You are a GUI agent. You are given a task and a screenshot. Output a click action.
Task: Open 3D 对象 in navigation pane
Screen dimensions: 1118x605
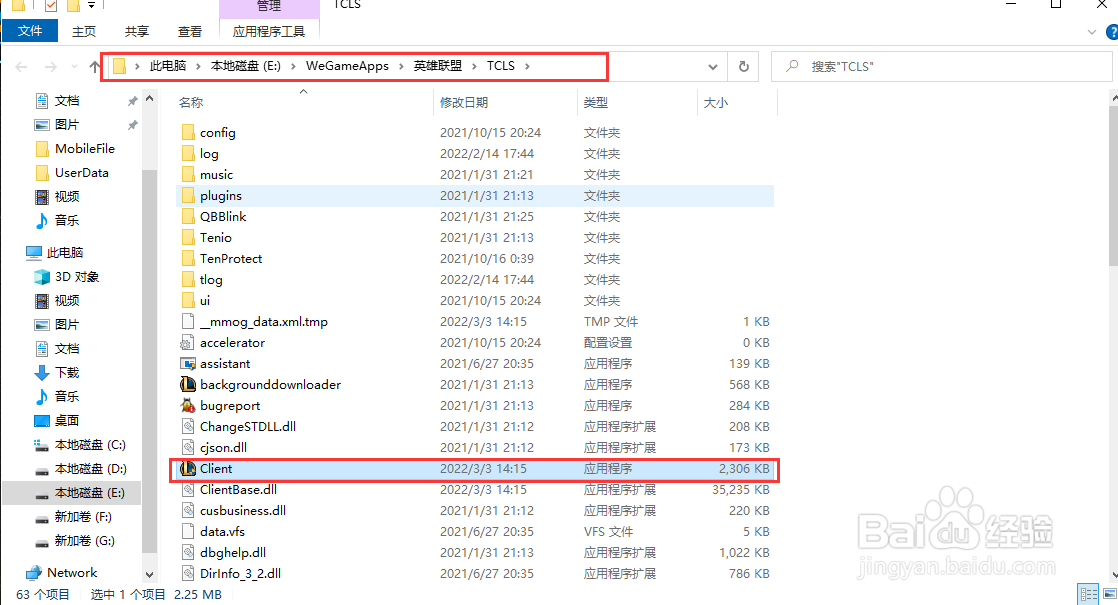[67, 276]
